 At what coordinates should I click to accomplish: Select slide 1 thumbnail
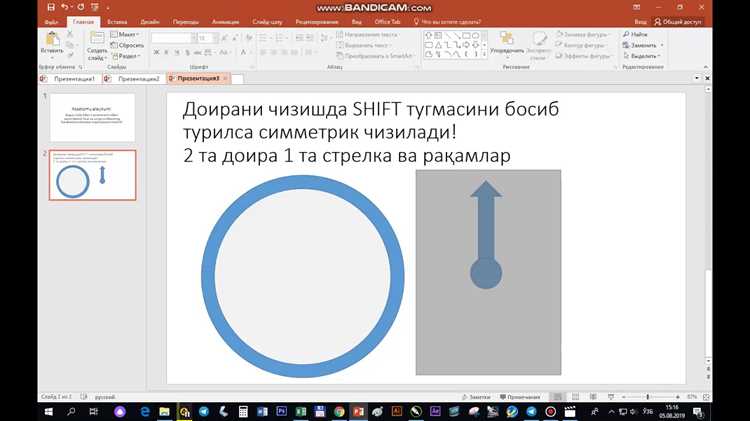click(x=92, y=117)
